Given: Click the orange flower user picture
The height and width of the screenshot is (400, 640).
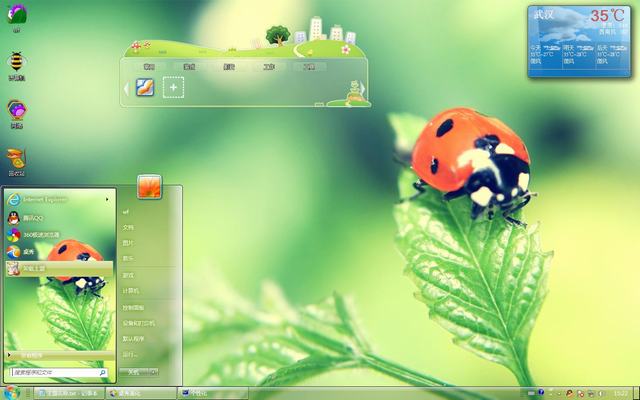Looking at the screenshot, I should pos(149,187).
